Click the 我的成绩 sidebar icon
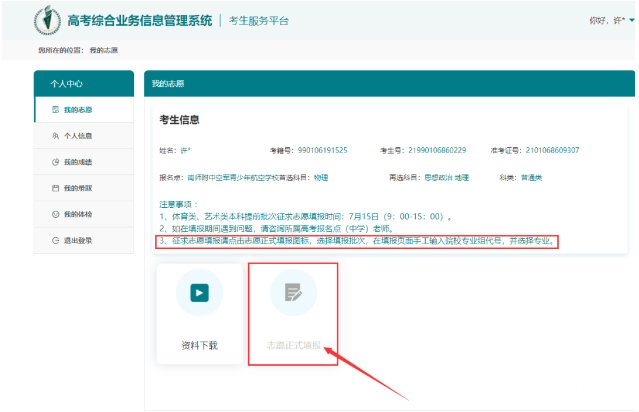Screen dimensions: 639x412 coord(55,162)
